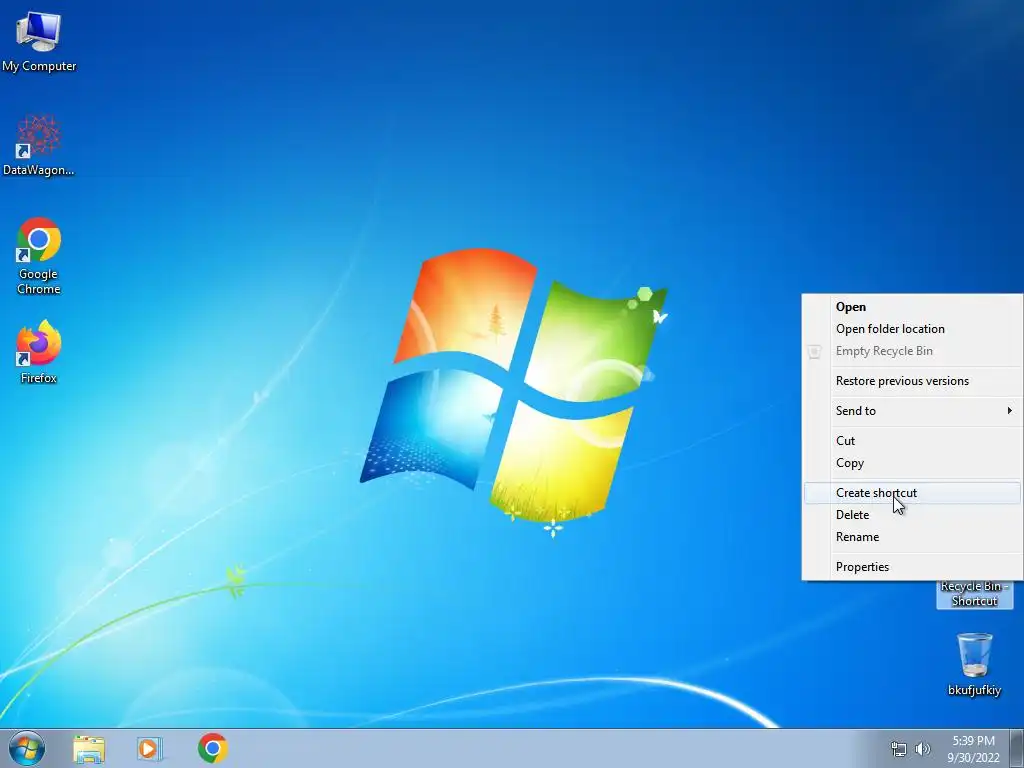Click the network tray icon
This screenshot has width=1024, height=768.
[x=899, y=749]
